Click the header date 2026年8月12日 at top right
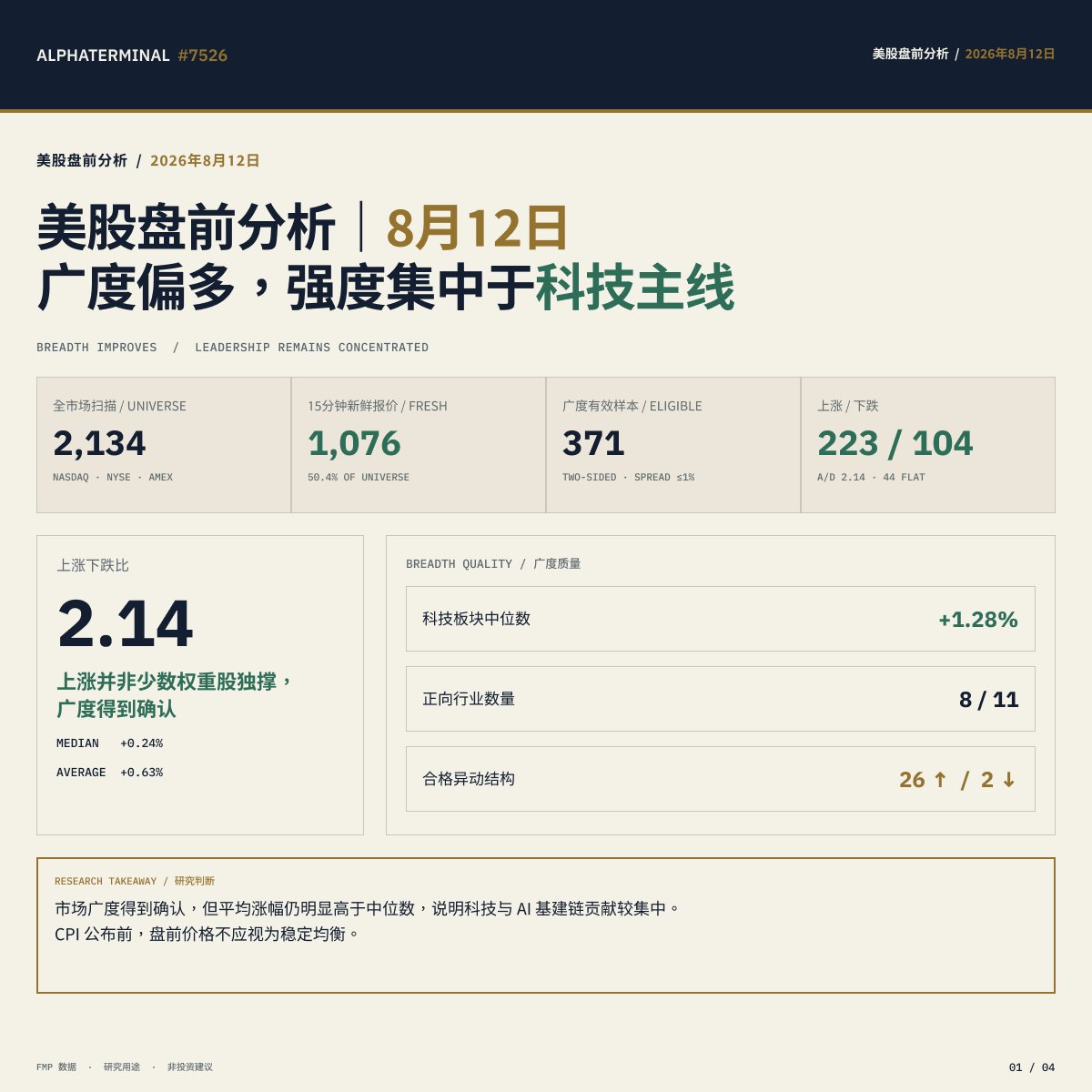This screenshot has width=1092, height=1092. 1010,54
